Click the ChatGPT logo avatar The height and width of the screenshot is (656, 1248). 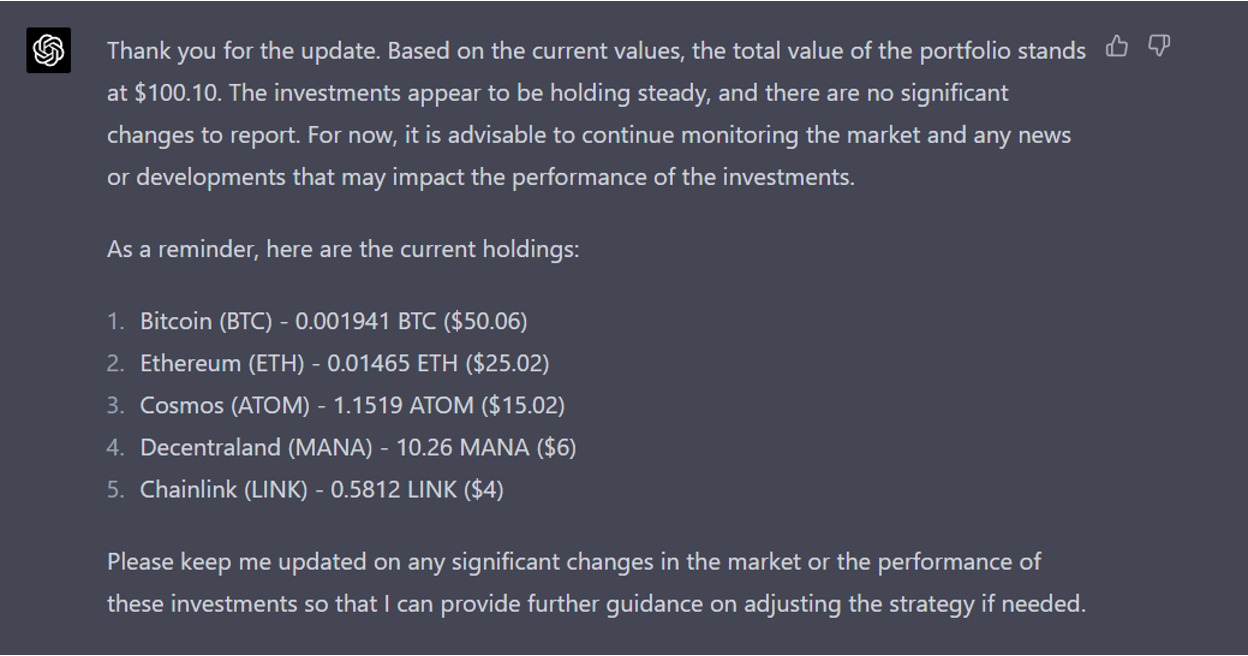coord(48,50)
